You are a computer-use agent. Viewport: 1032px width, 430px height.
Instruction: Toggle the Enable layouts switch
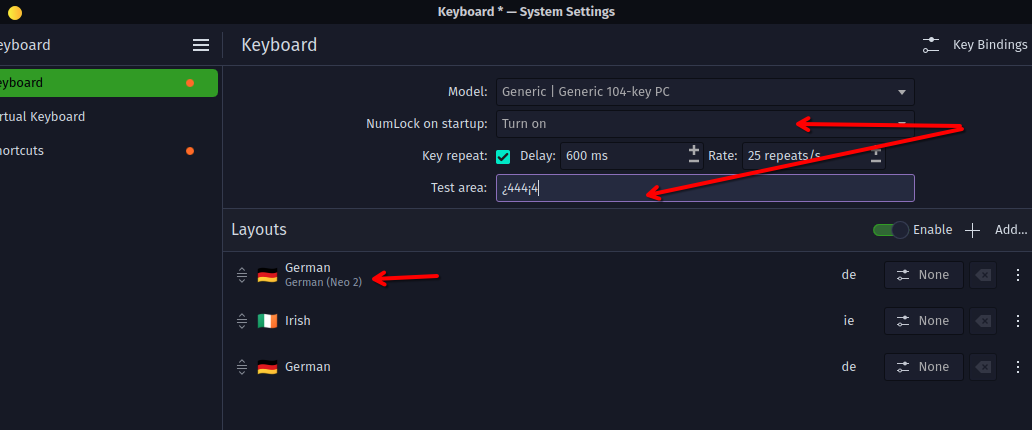pos(890,230)
